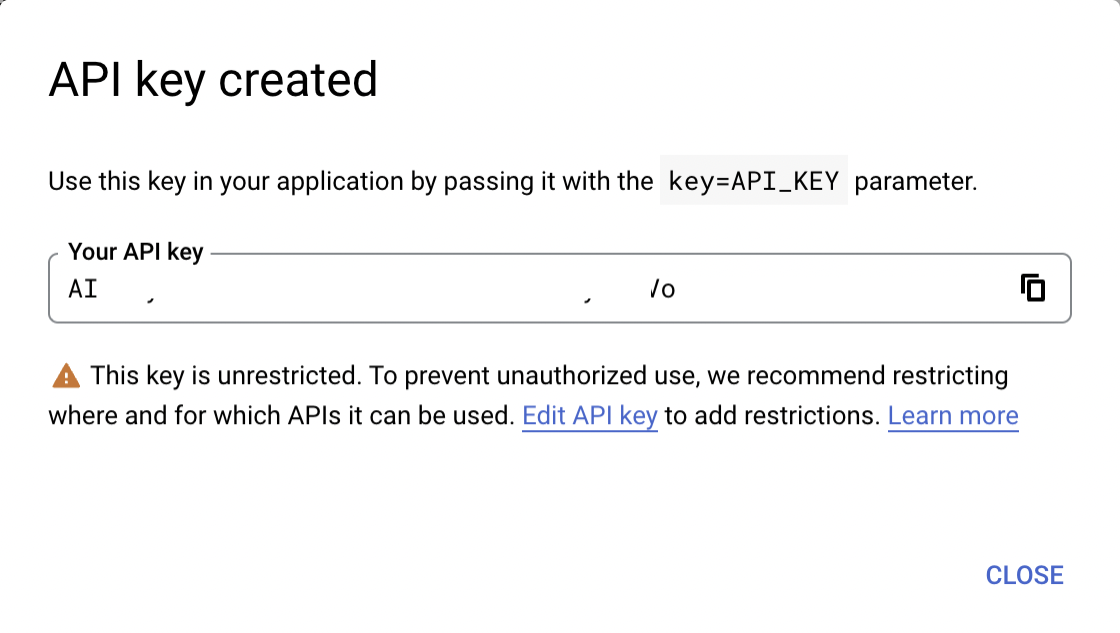Click the "This key is unrestricted" warning text
1120x633 pixels.
click(x=224, y=376)
